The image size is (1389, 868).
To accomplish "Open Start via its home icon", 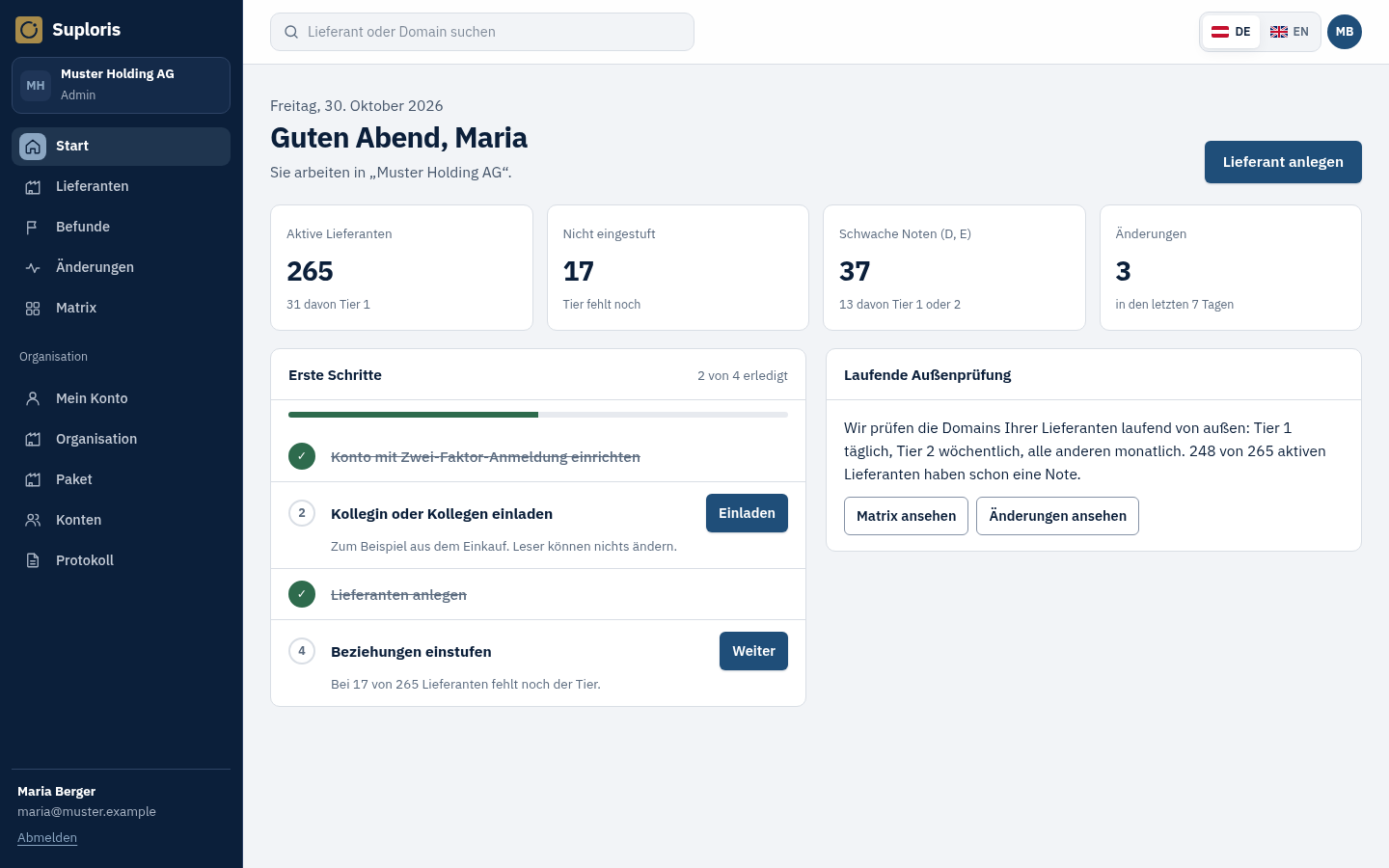I will point(33,147).
